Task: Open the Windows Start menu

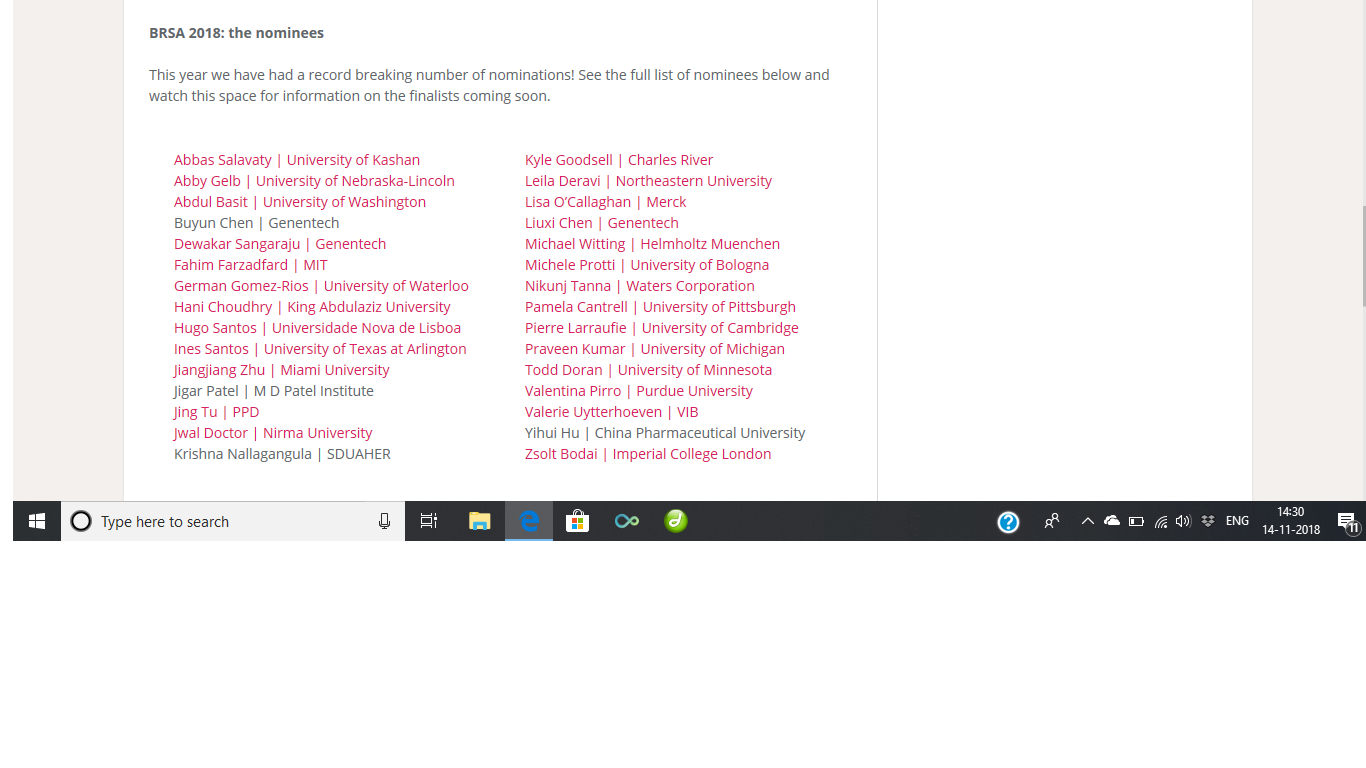Action: point(37,521)
